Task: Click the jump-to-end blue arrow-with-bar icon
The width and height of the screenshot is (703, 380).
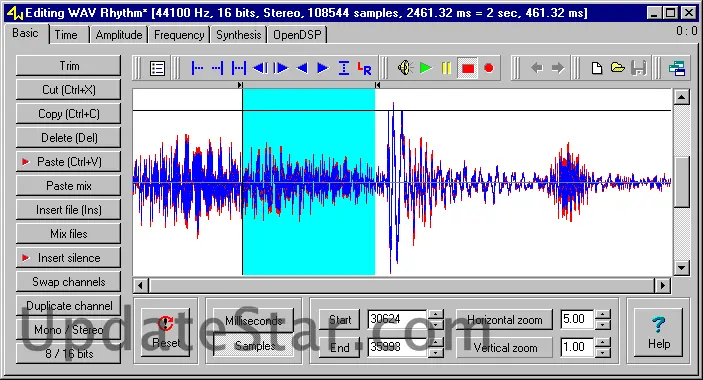Action: pos(281,68)
